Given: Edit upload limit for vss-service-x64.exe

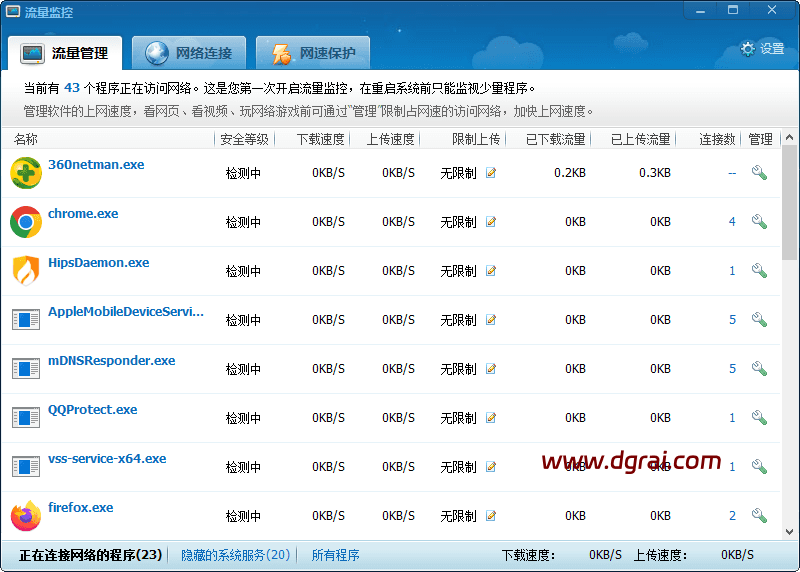Looking at the screenshot, I should tap(491, 467).
